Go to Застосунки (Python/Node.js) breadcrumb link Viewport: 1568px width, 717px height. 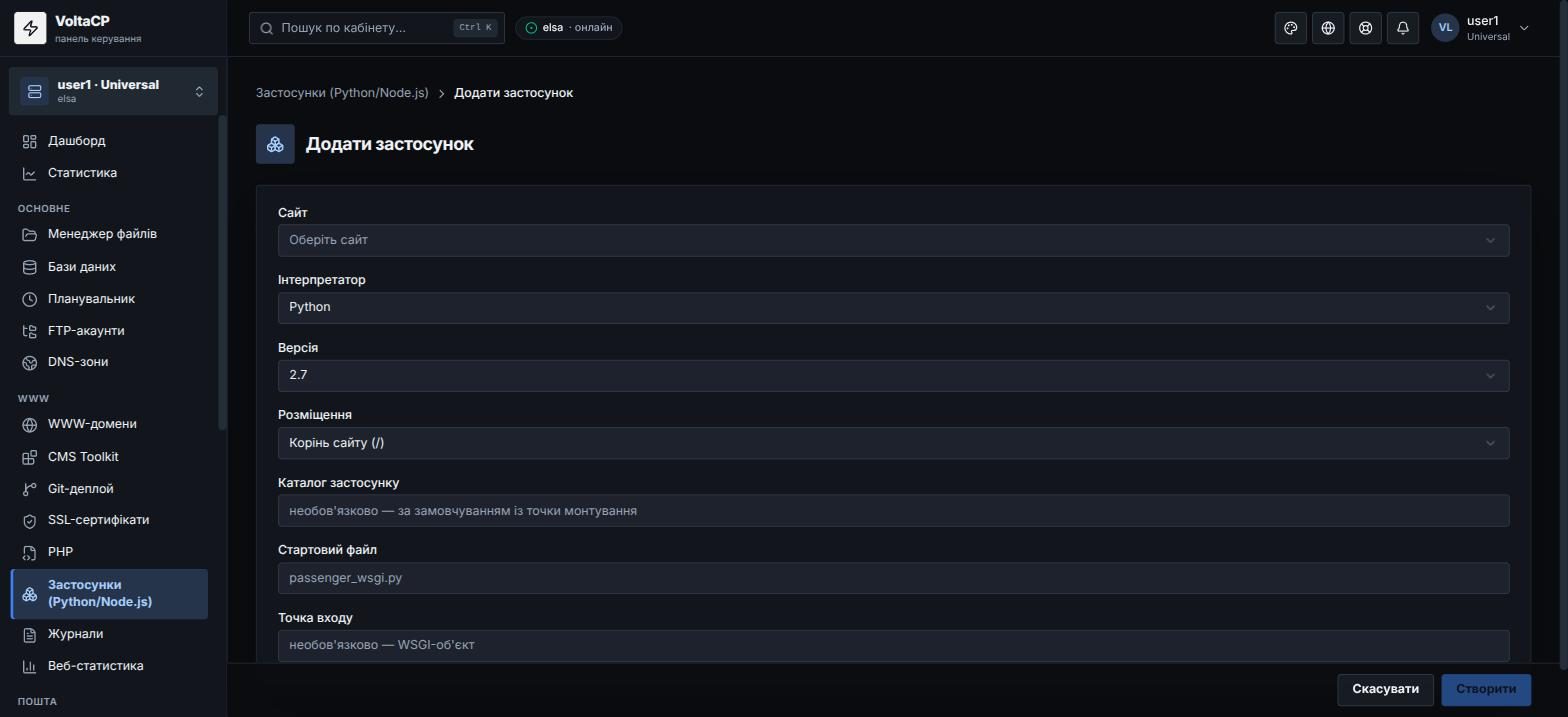(342, 93)
